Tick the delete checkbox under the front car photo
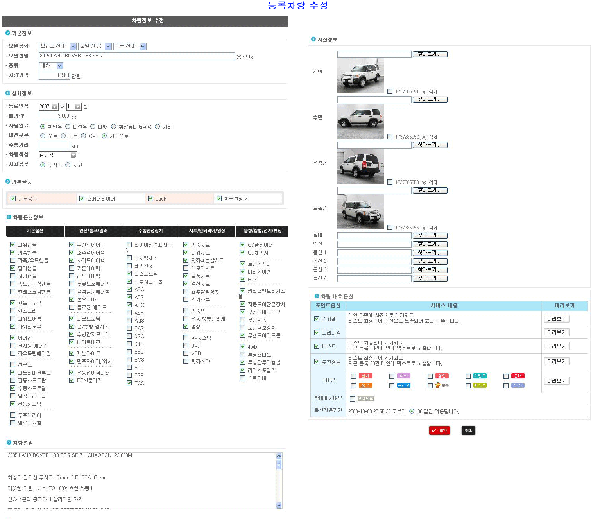The width and height of the screenshot is (600, 520). [x=390, y=91]
